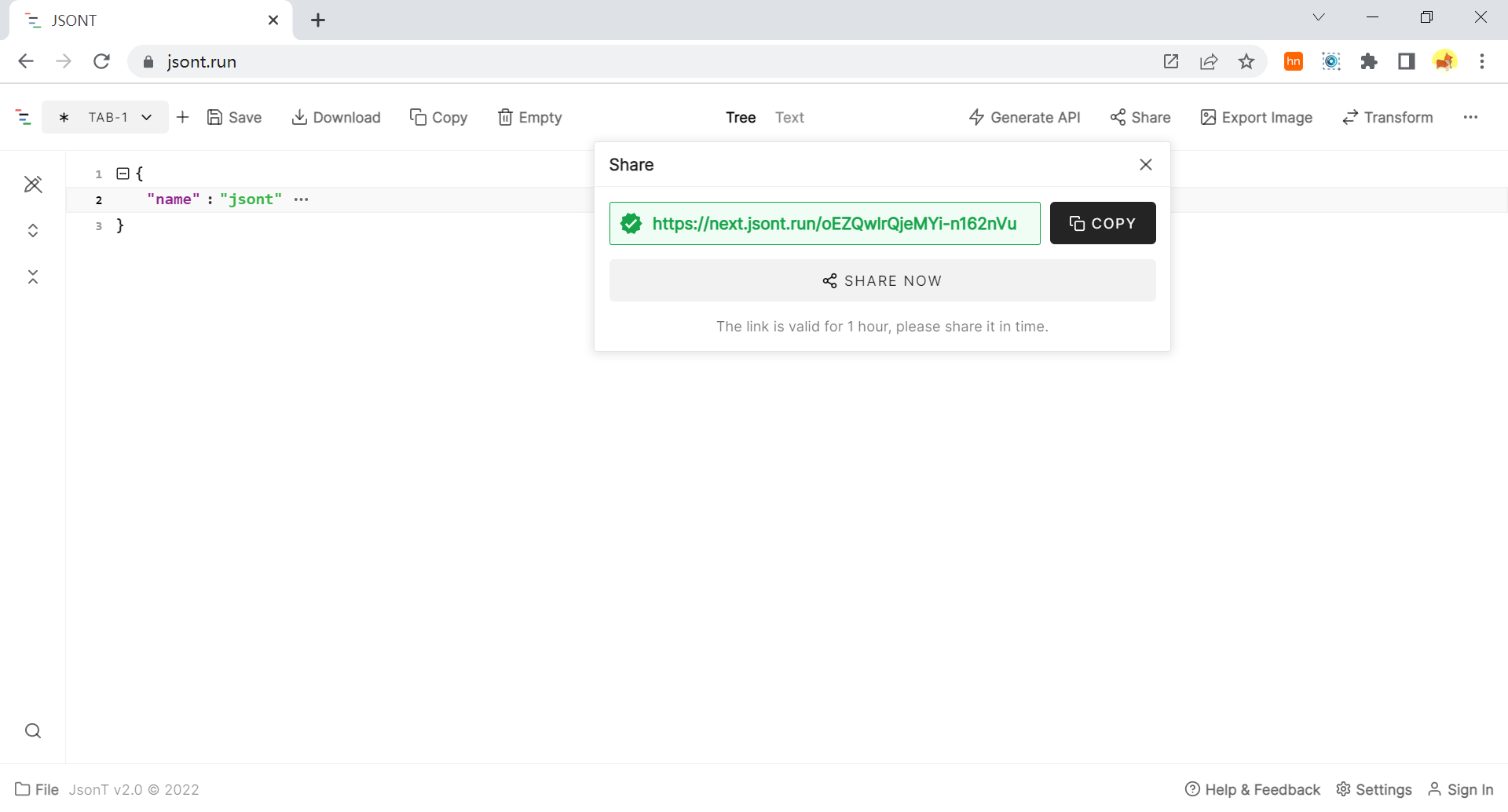This screenshot has width=1508, height=812.
Task: Click the SHARE NOW button
Action: pyautogui.click(x=882, y=280)
